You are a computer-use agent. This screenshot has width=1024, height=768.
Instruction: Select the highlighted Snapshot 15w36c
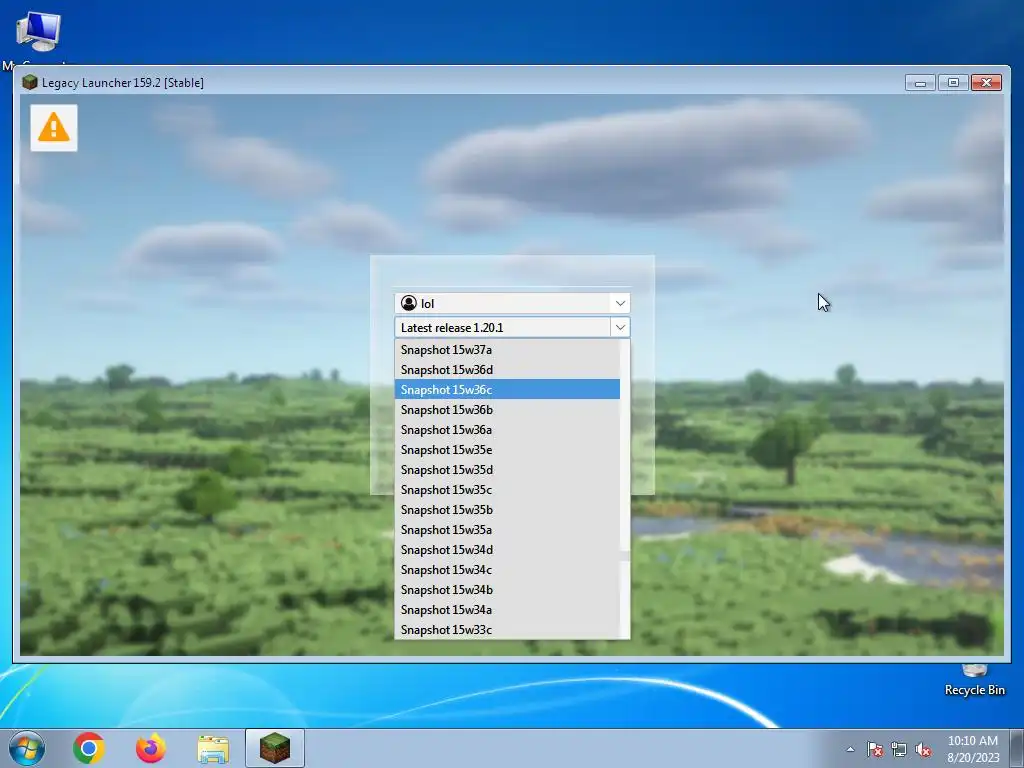(507, 389)
